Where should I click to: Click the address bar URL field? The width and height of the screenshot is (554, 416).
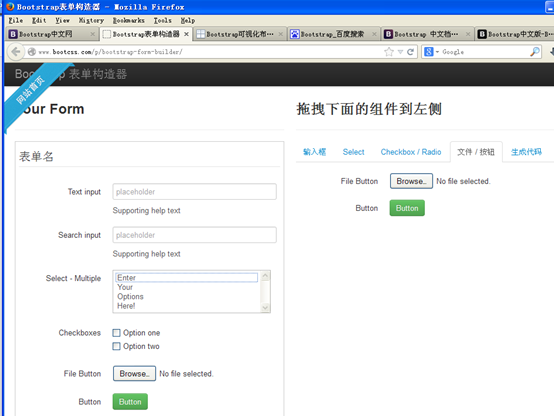pyautogui.click(x=208, y=52)
